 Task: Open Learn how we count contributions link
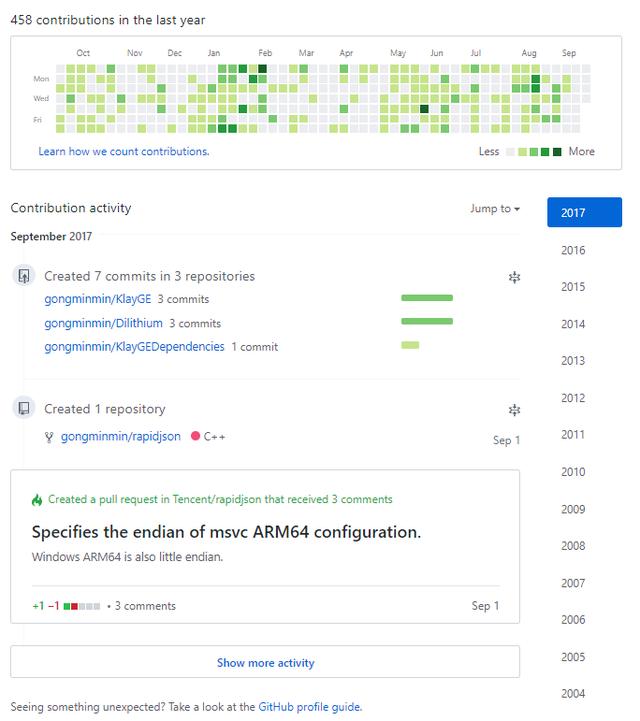124,152
